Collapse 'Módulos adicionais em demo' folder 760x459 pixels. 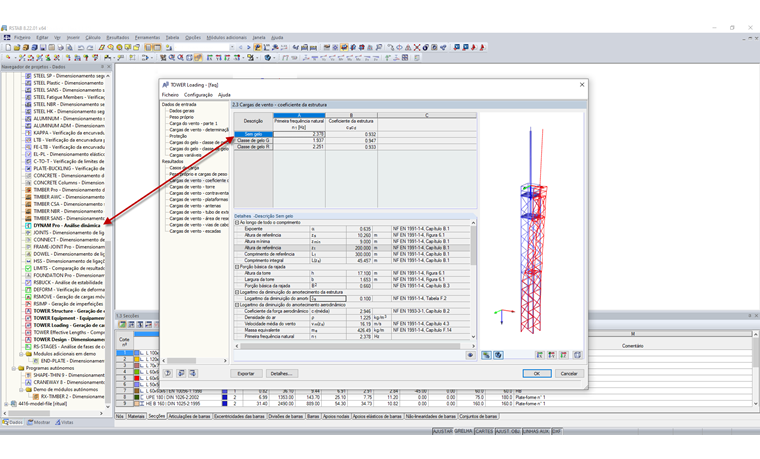click(21, 354)
